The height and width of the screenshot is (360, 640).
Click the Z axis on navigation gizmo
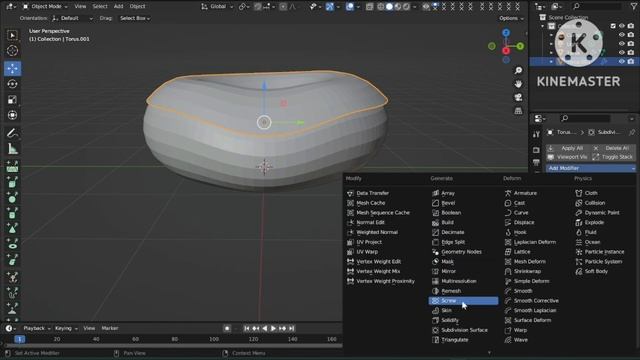click(x=506, y=33)
